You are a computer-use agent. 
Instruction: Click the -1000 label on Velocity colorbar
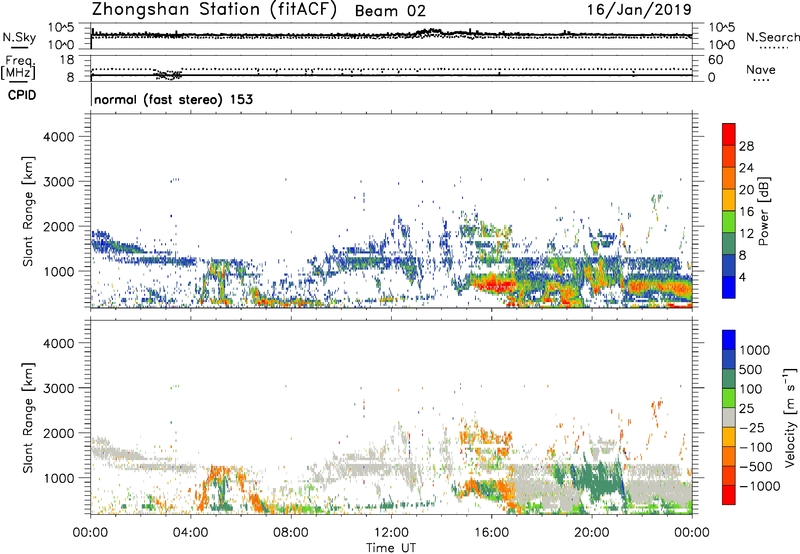click(759, 486)
